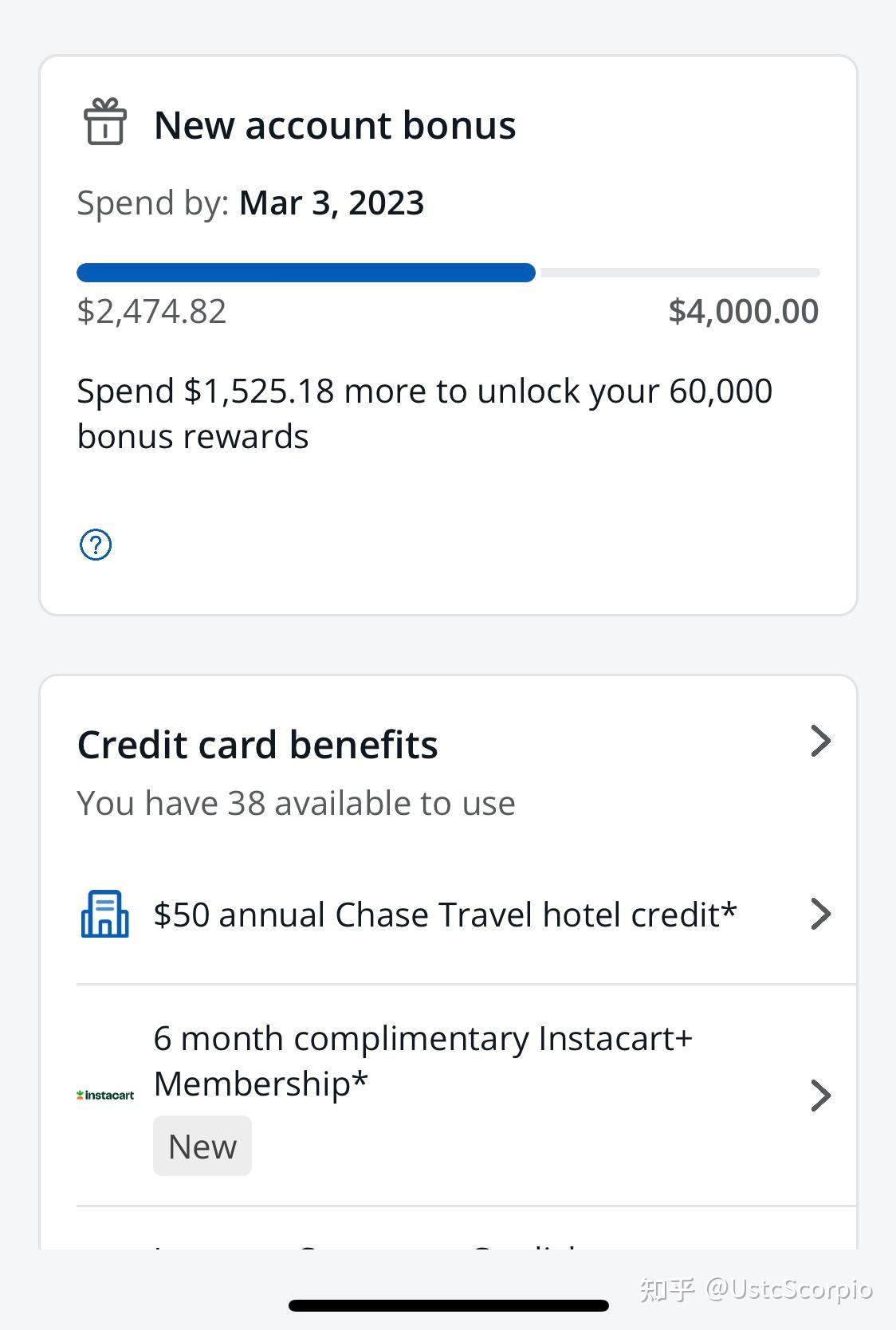
Task: Expand the Credit card benefits chevron
Action: tap(820, 742)
